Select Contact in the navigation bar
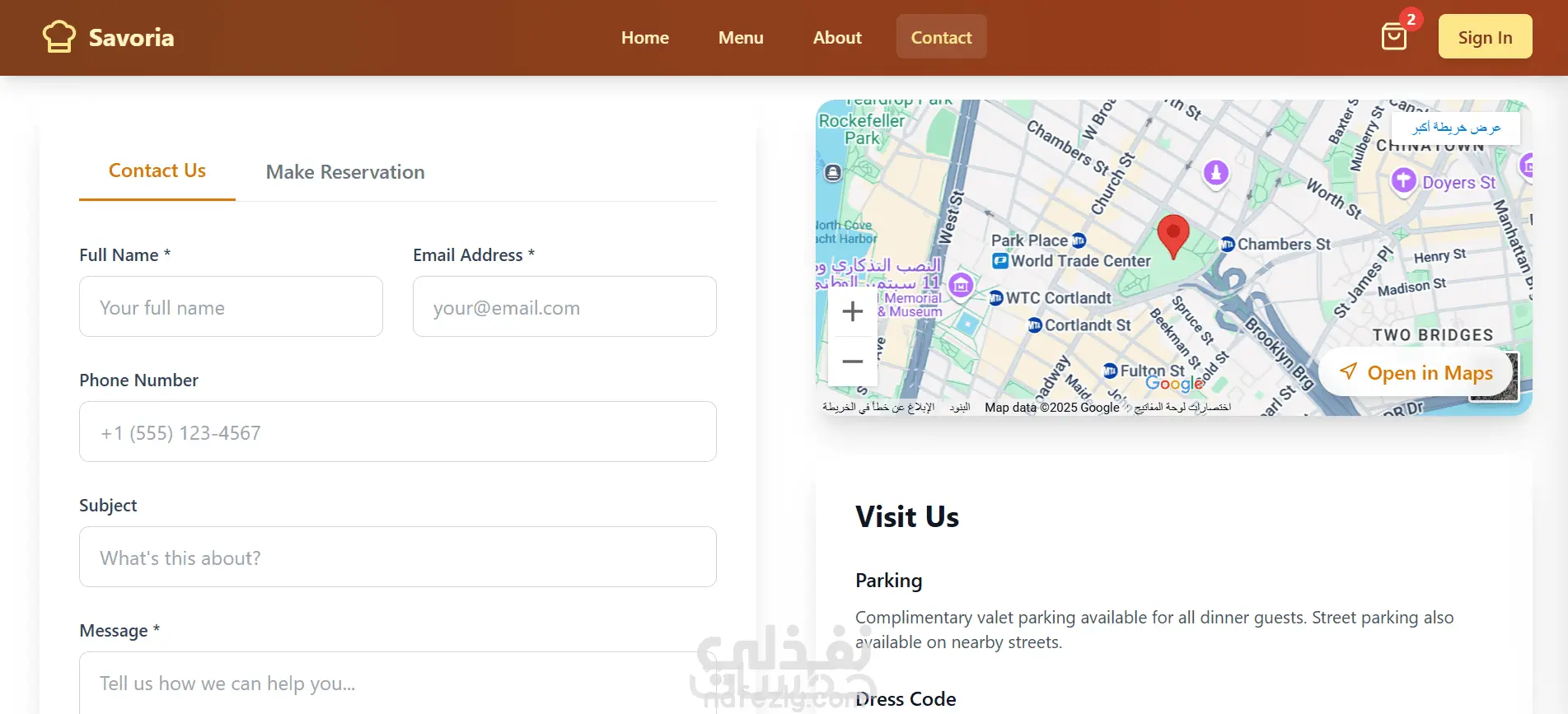1568x714 pixels. pos(941,37)
